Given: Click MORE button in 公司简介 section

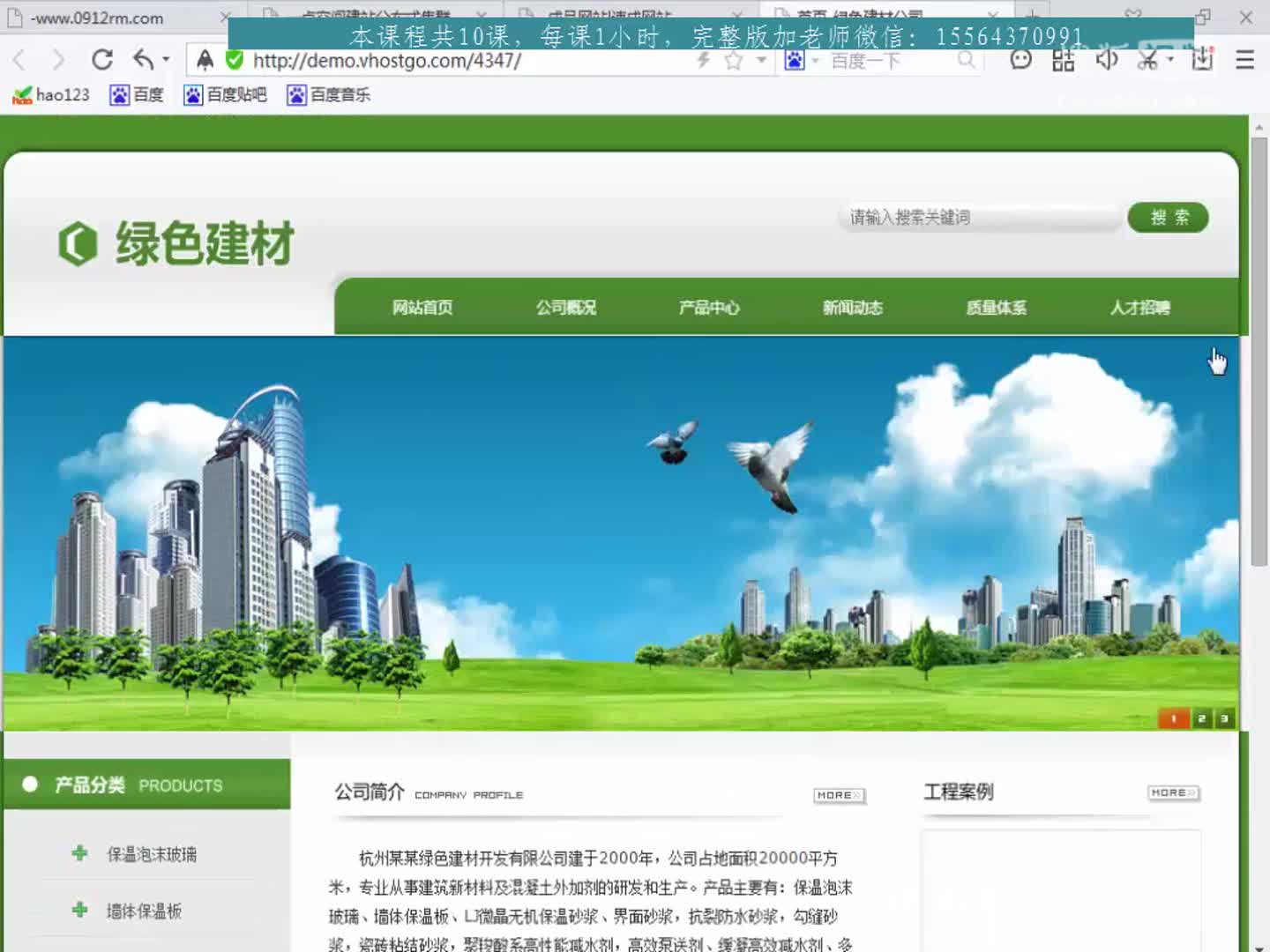Looking at the screenshot, I should click(x=839, y=795).
